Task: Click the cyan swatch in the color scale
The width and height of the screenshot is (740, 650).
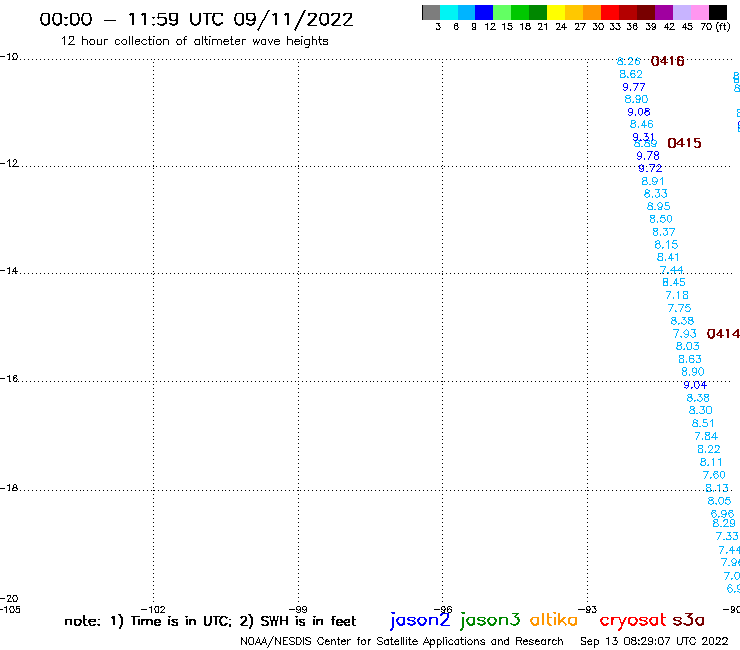Action: (x=449, y=12)
